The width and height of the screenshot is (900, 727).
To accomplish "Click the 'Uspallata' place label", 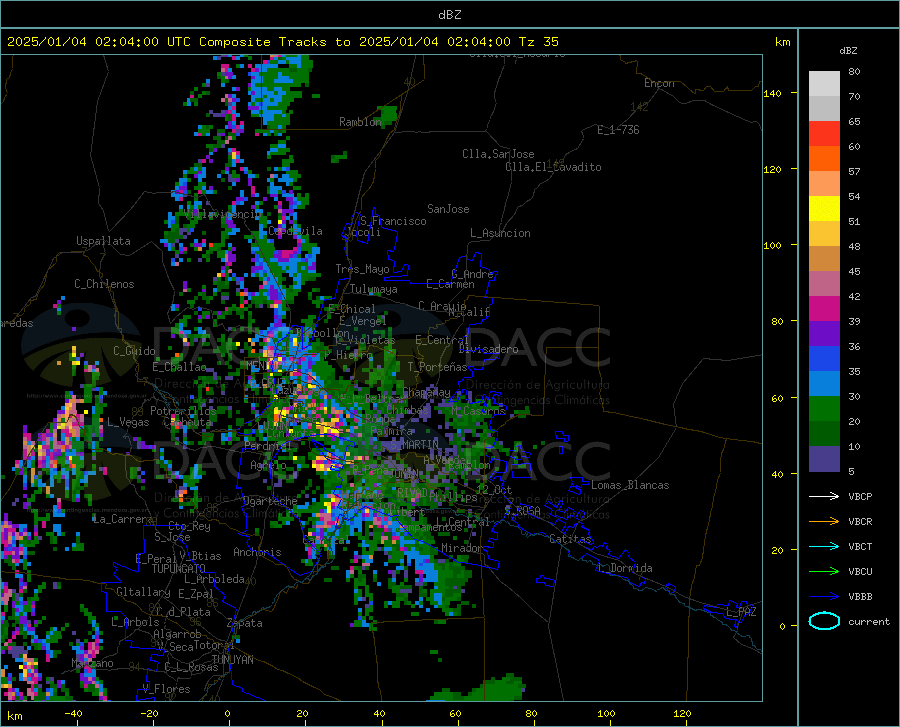I will point(103,241).
